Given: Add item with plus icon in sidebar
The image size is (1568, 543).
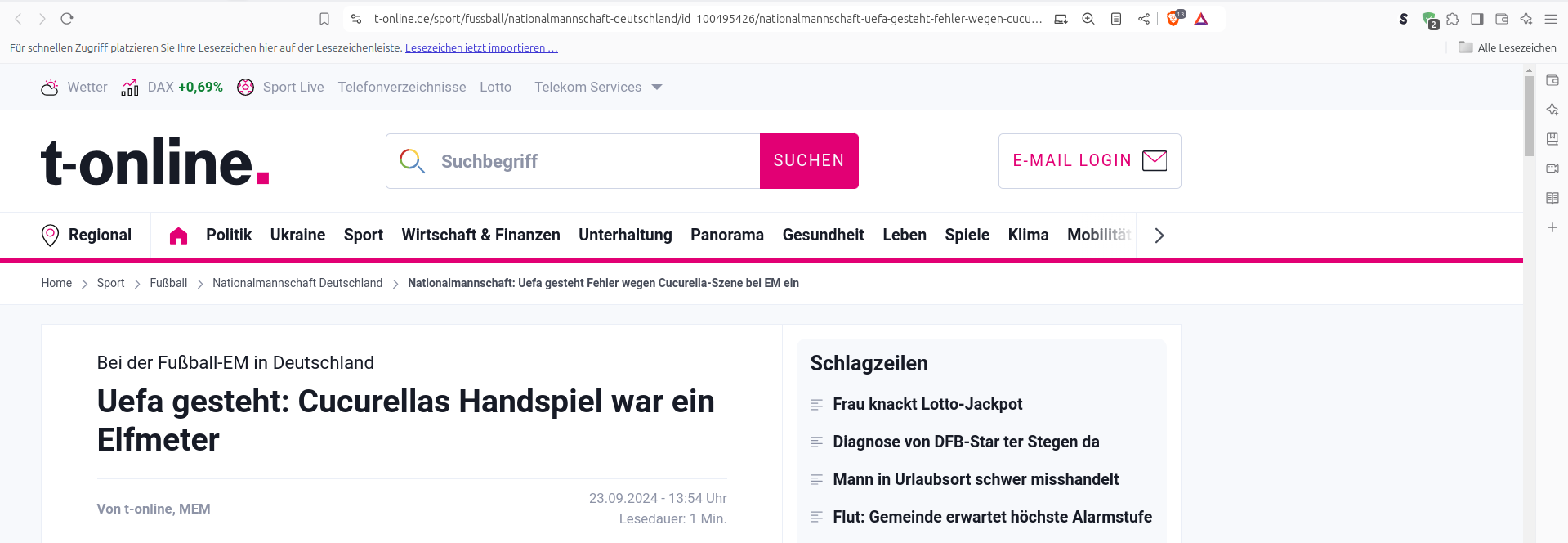Looking at the screenshot, I should (1552, 227).
